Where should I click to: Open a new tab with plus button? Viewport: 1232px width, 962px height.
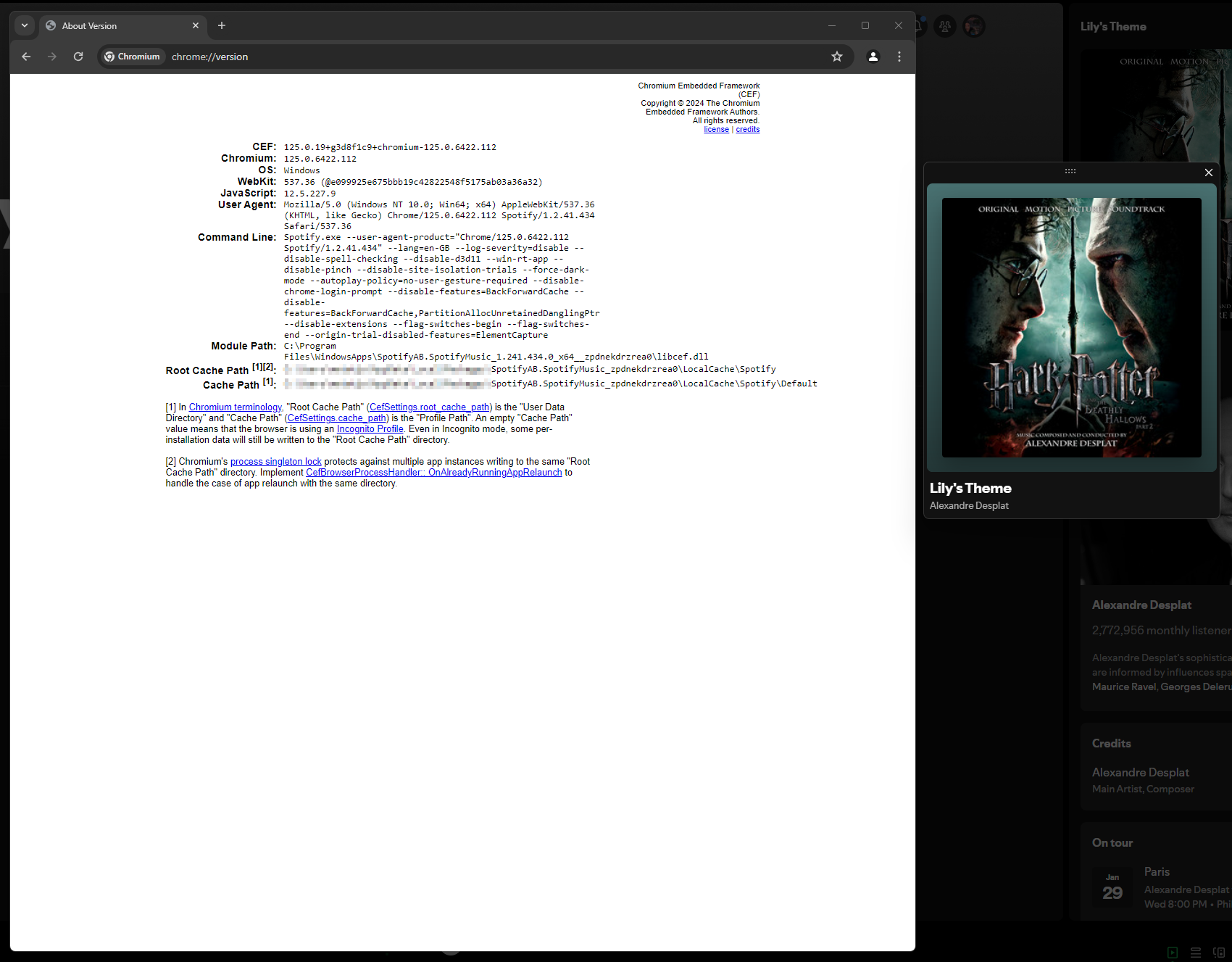[222, 25]
